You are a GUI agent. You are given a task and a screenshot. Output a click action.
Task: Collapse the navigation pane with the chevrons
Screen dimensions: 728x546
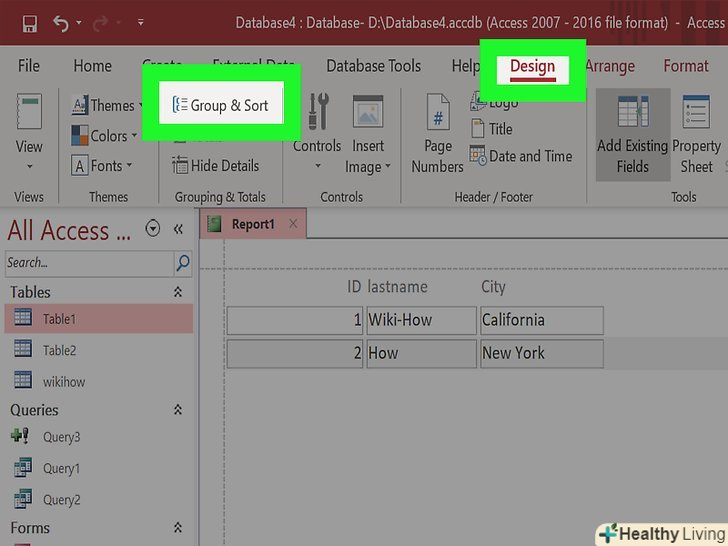click(x=178, y=229)
